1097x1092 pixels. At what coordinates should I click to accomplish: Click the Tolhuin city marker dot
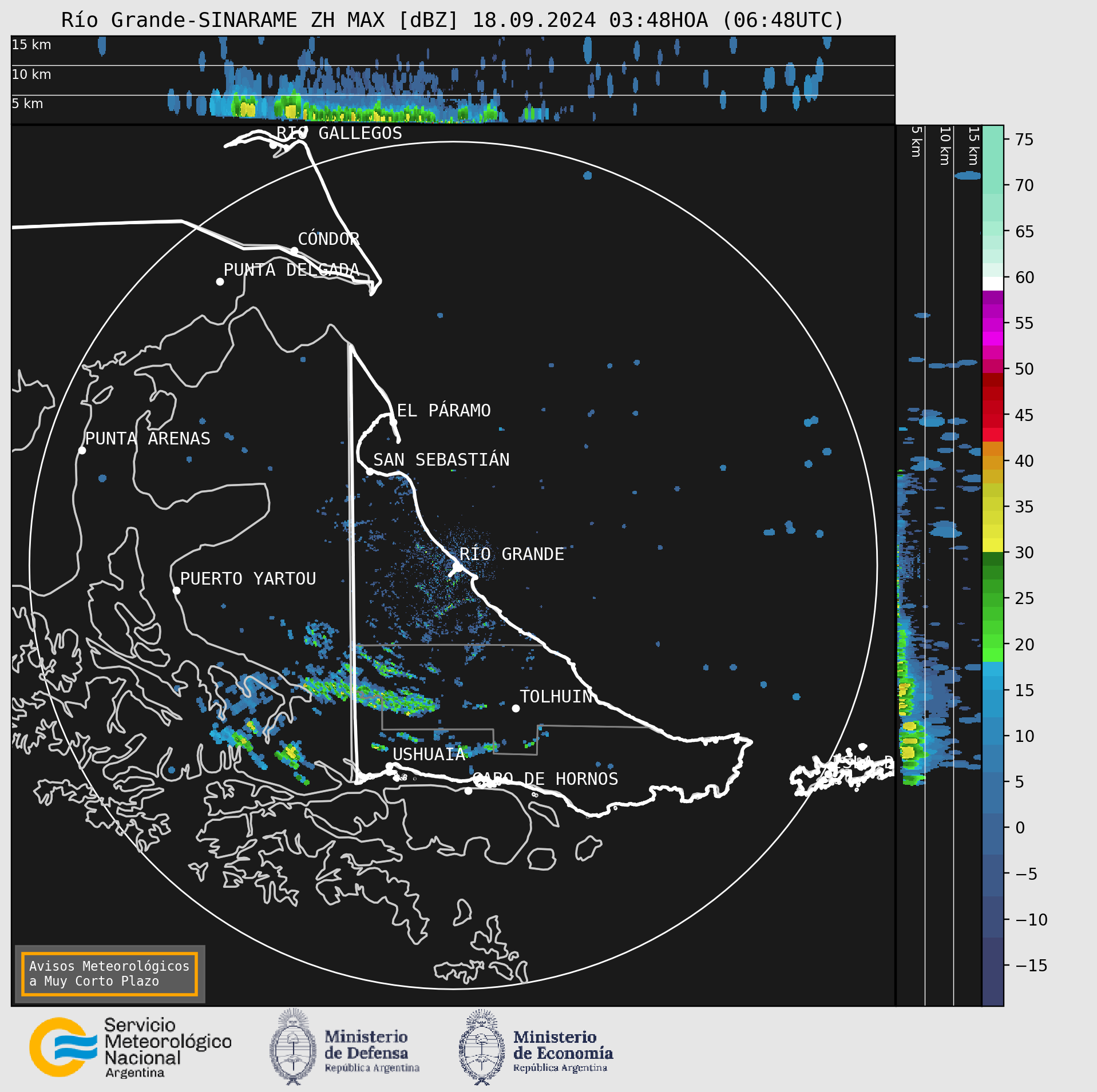(x=516, y=708)
